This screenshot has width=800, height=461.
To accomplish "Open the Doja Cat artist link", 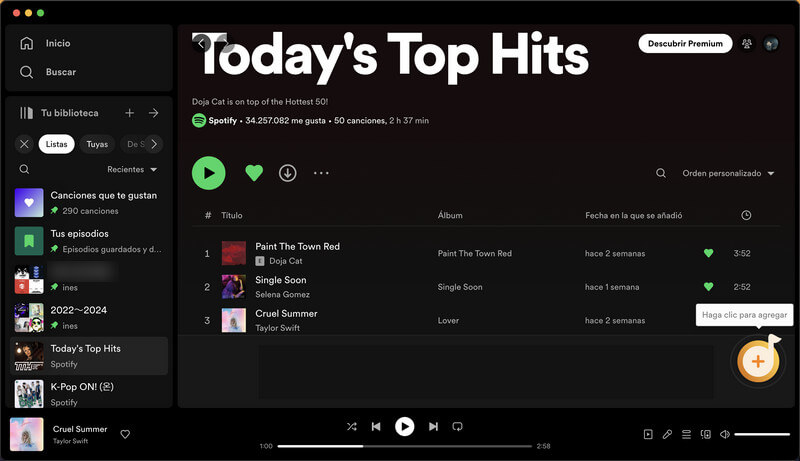I will (x=286, y=261).
